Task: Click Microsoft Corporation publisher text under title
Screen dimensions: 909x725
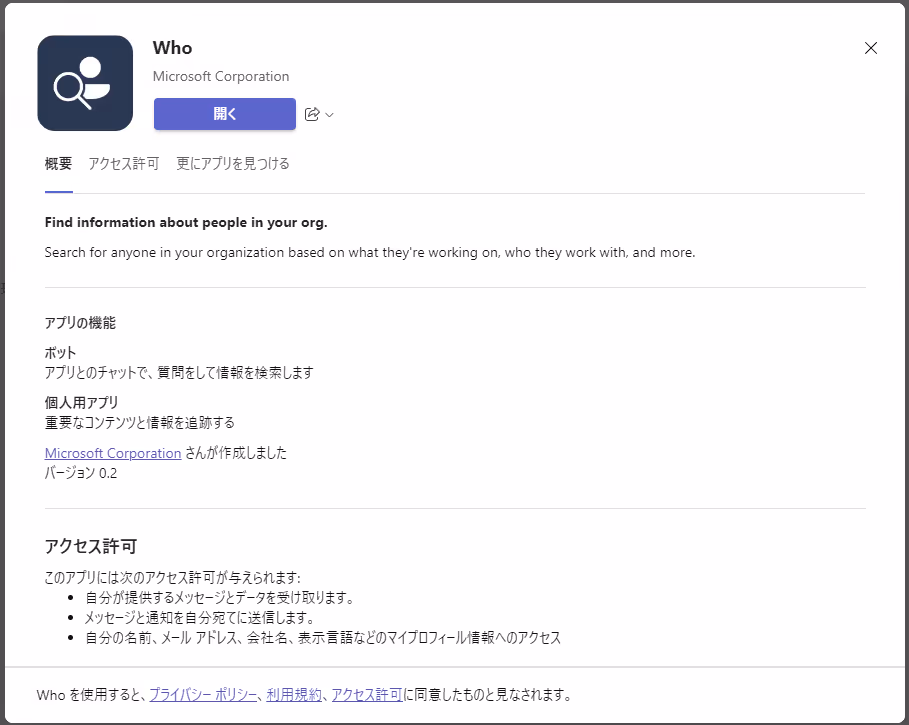Action: (221, 76)
